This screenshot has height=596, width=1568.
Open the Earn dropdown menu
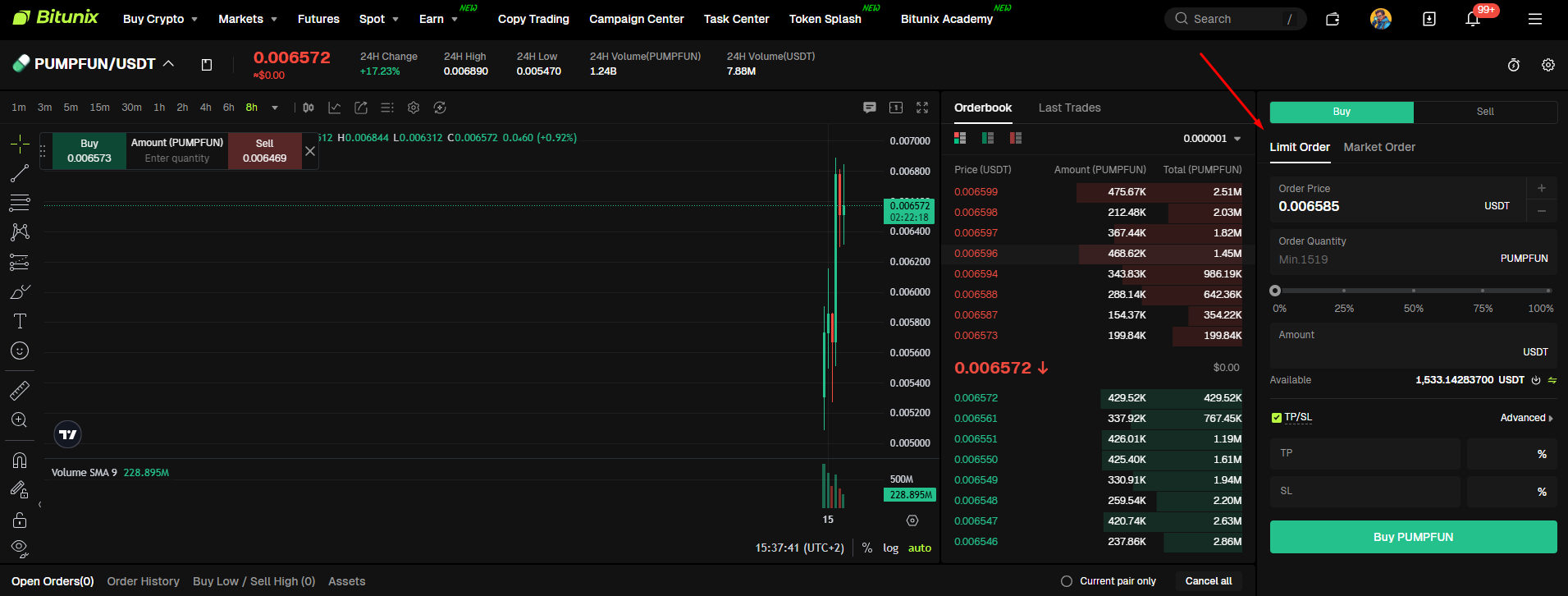pyautogui.click(x=438, y=19)
